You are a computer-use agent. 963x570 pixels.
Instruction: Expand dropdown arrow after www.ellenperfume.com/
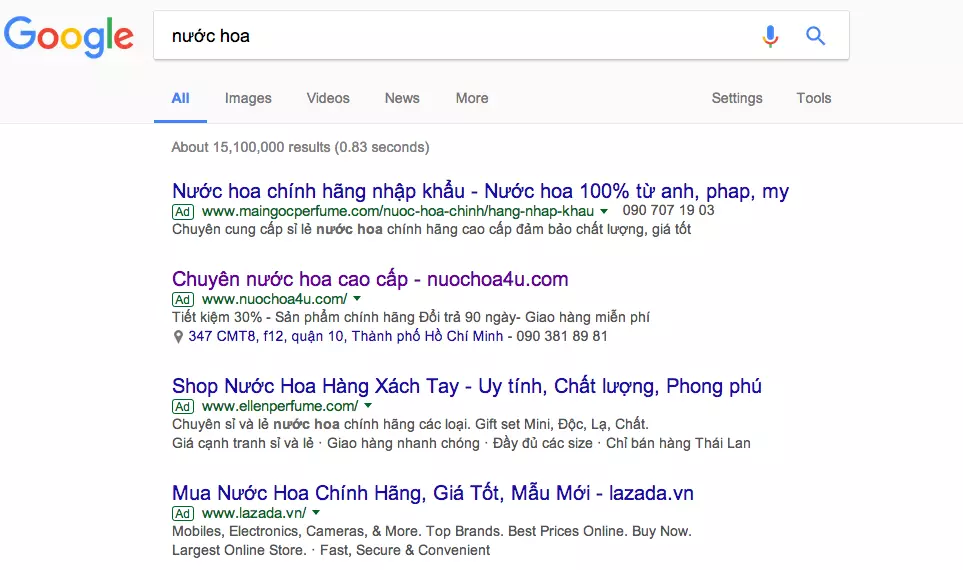368,405
